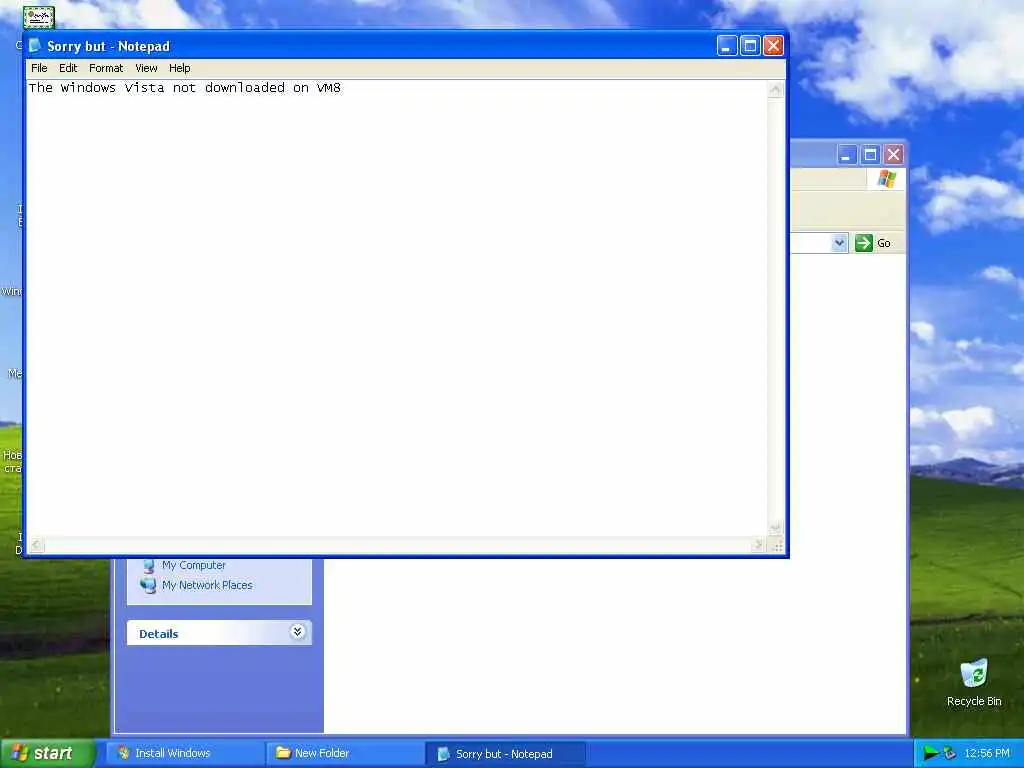
Task: Open the Format menu in Notepad
Action: 106,68
